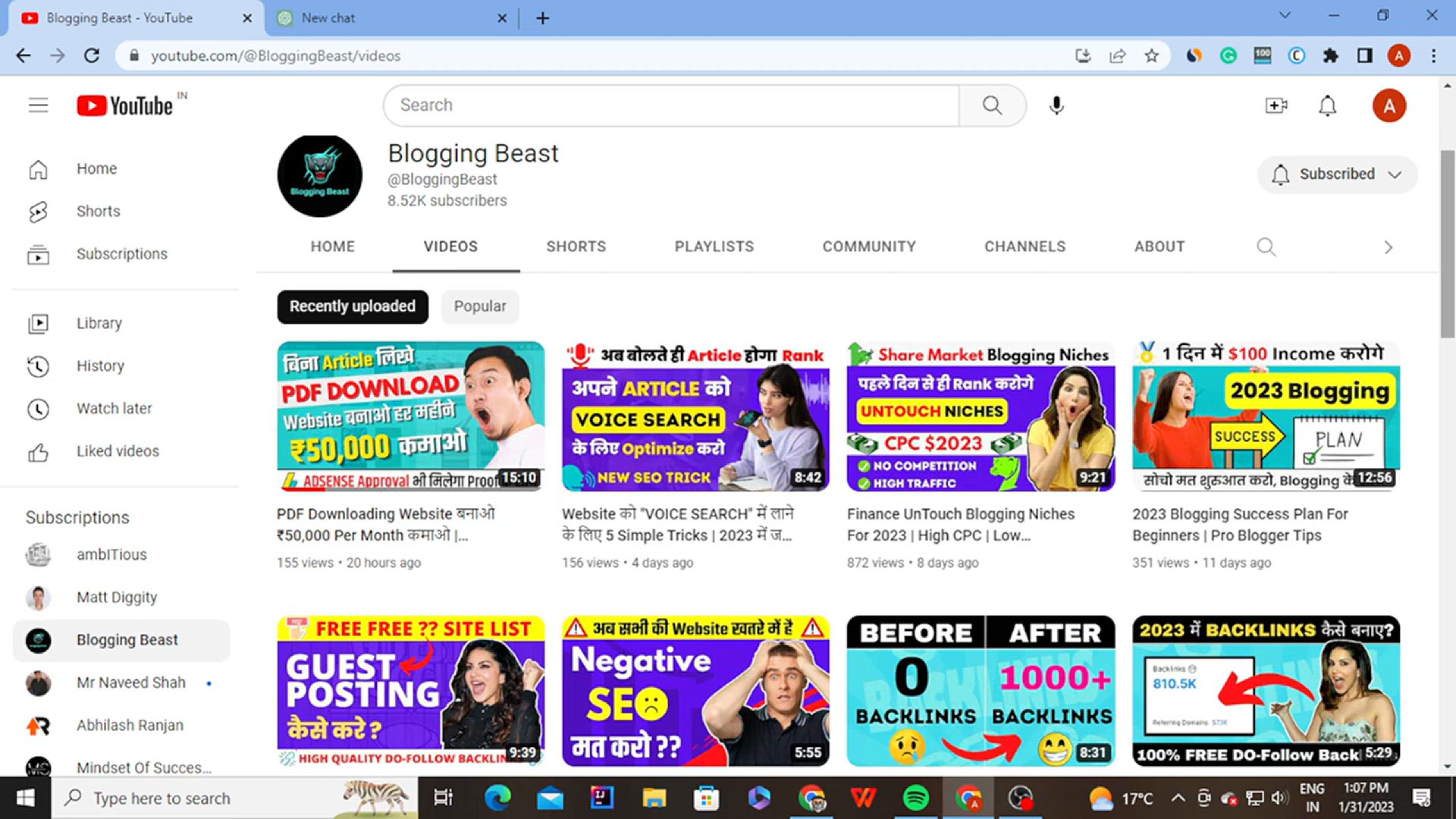This screenshot has height=819, width=1456.
Task: Open Watch later in the sidebar
Action: pos(121,409)
